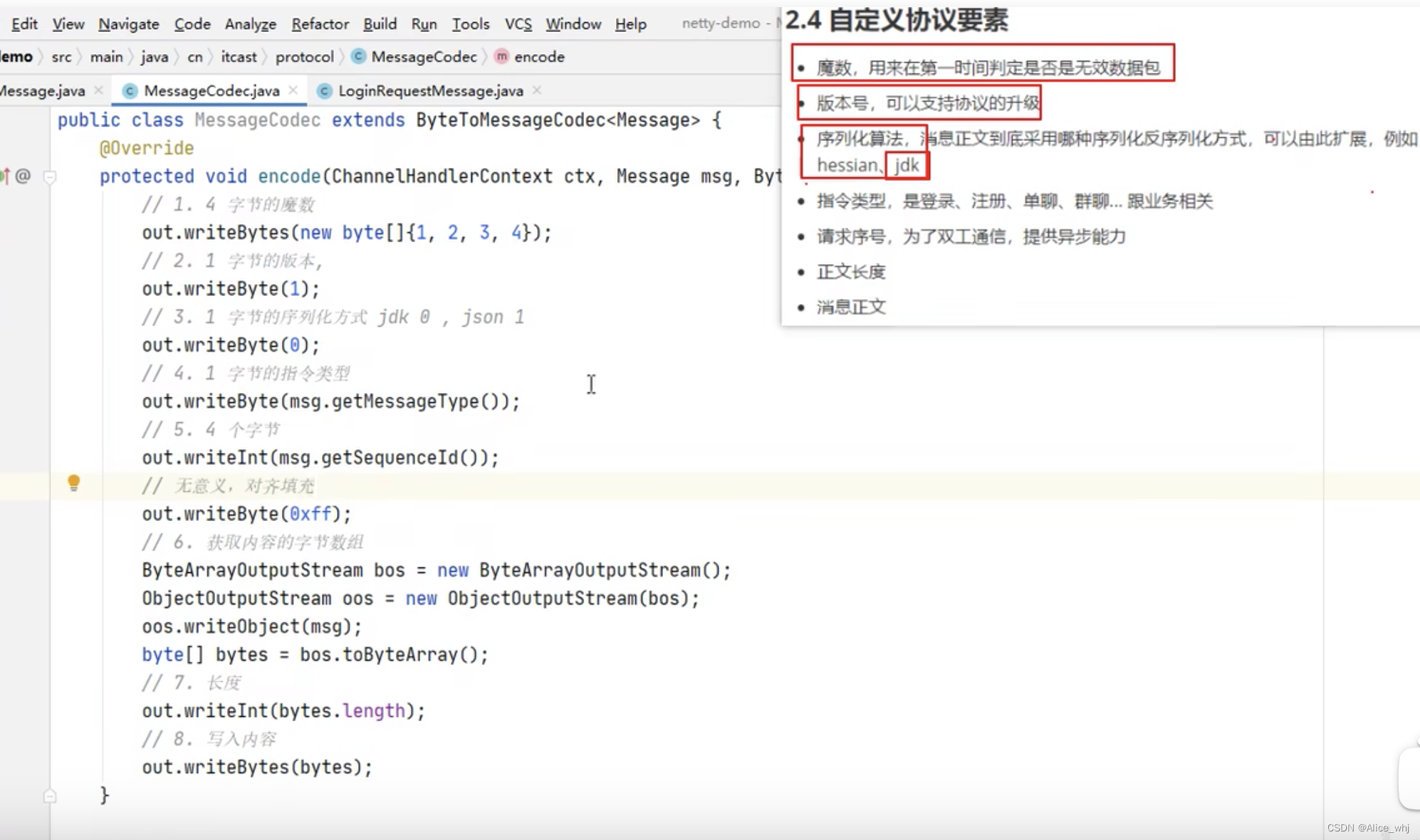Click ByteToMessageCodec in the class declaration
Viewport: 1420px width, 840px height.
[x=511, y=120]
